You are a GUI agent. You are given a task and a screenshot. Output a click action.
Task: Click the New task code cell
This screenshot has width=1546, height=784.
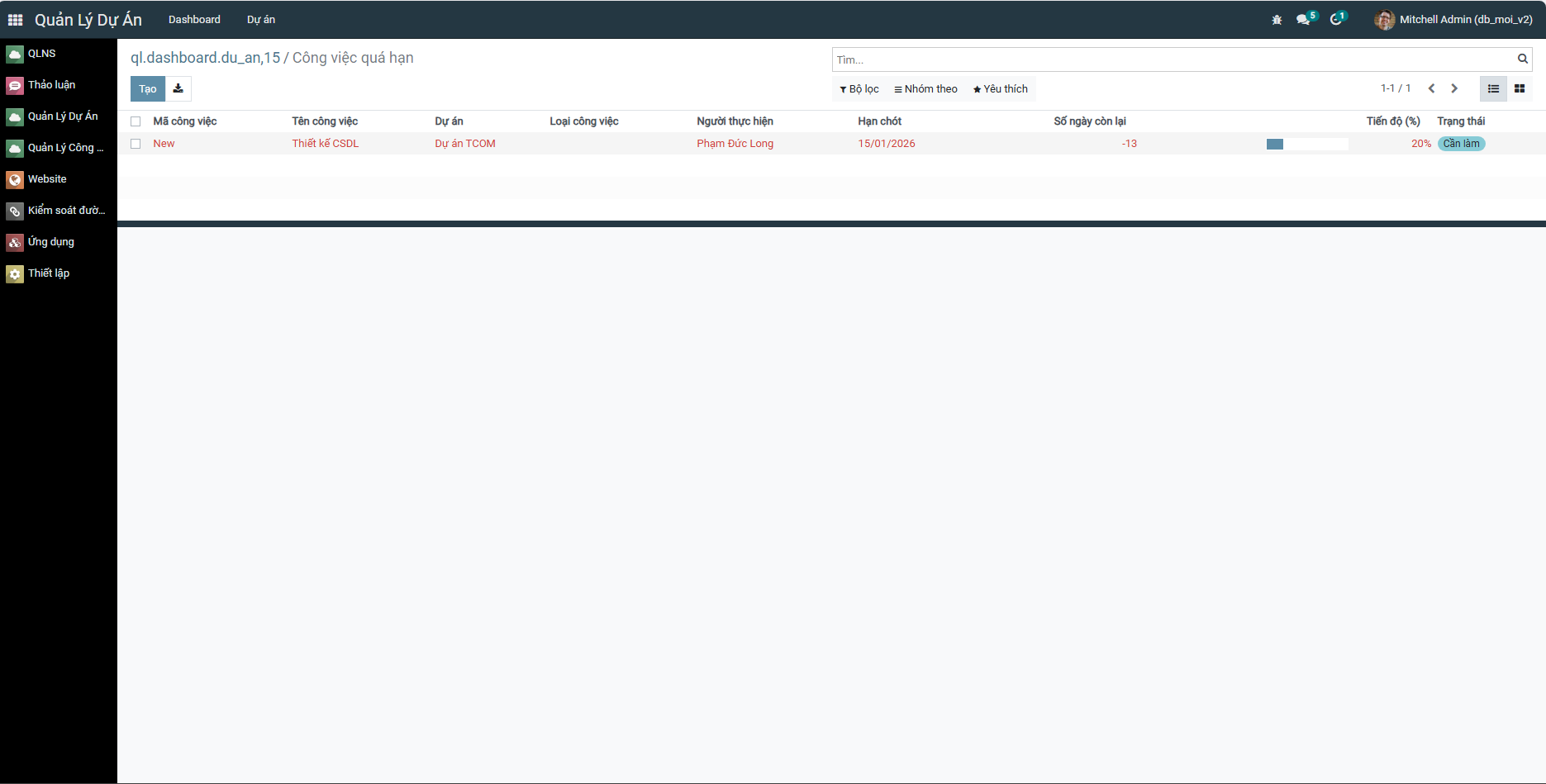[164, 144]
